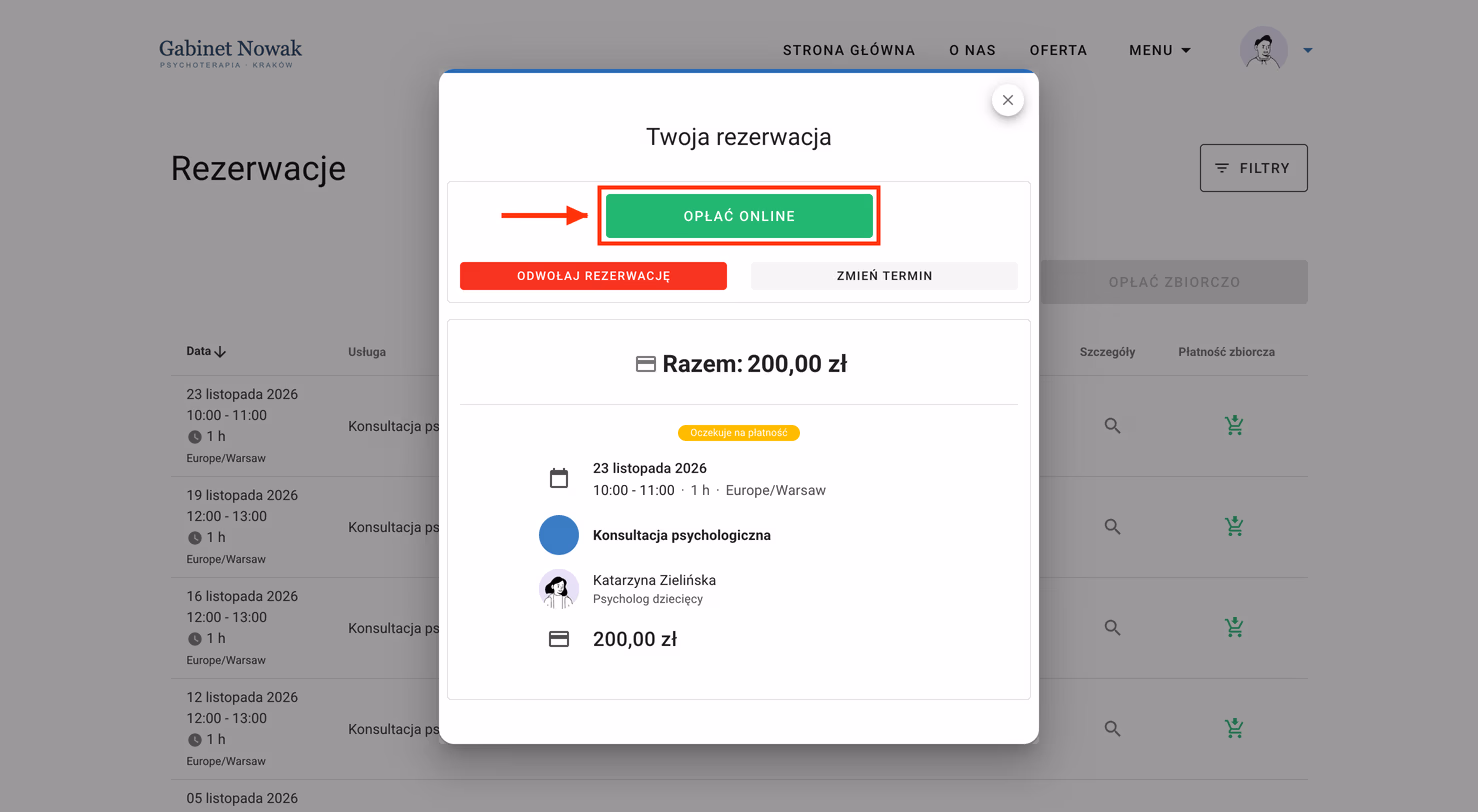Cancel reservation with Odwołaj rezerwację

(x=593, y=276)
